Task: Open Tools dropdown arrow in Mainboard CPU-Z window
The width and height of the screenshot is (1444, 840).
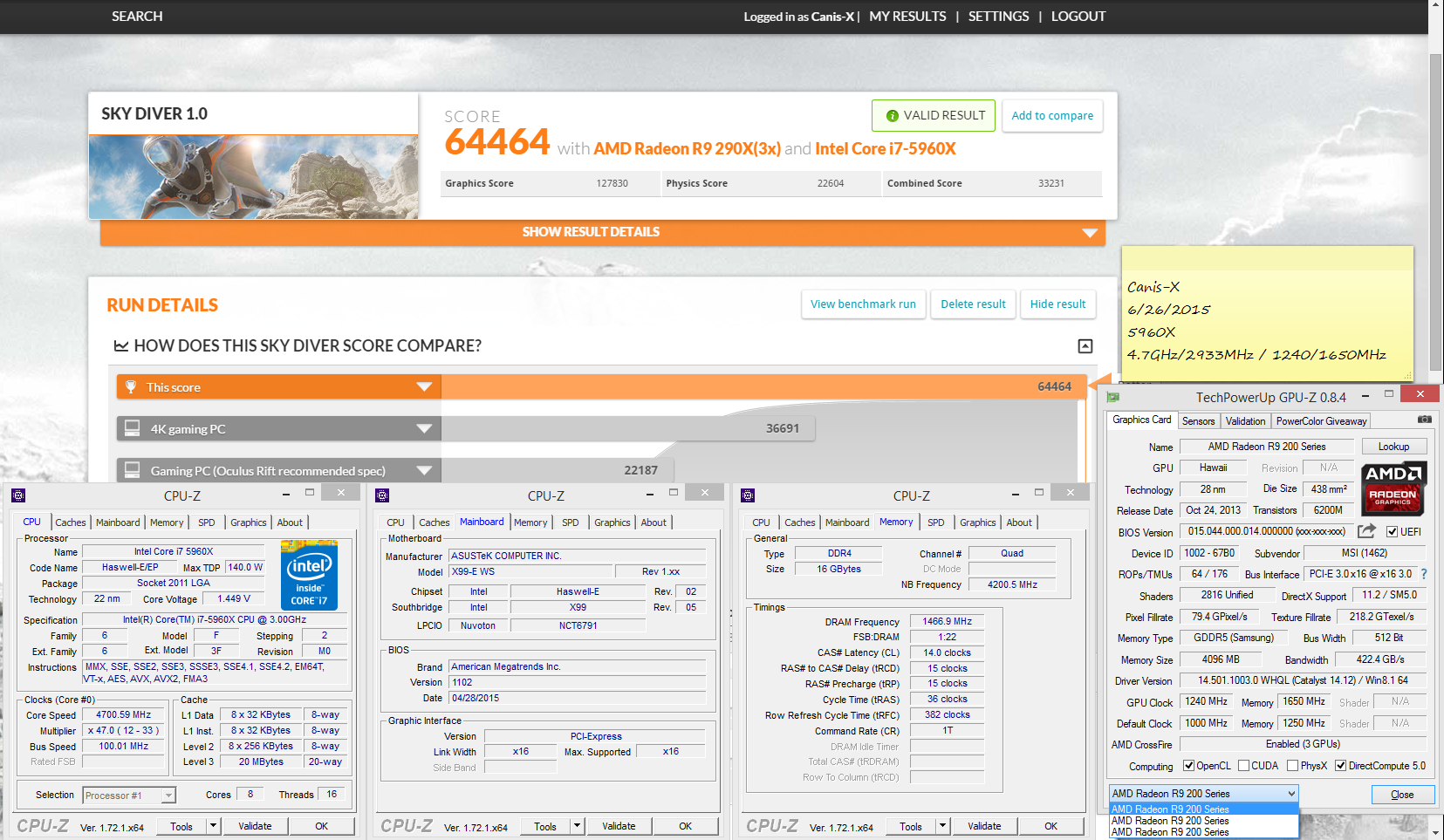Action: [577, 826]
